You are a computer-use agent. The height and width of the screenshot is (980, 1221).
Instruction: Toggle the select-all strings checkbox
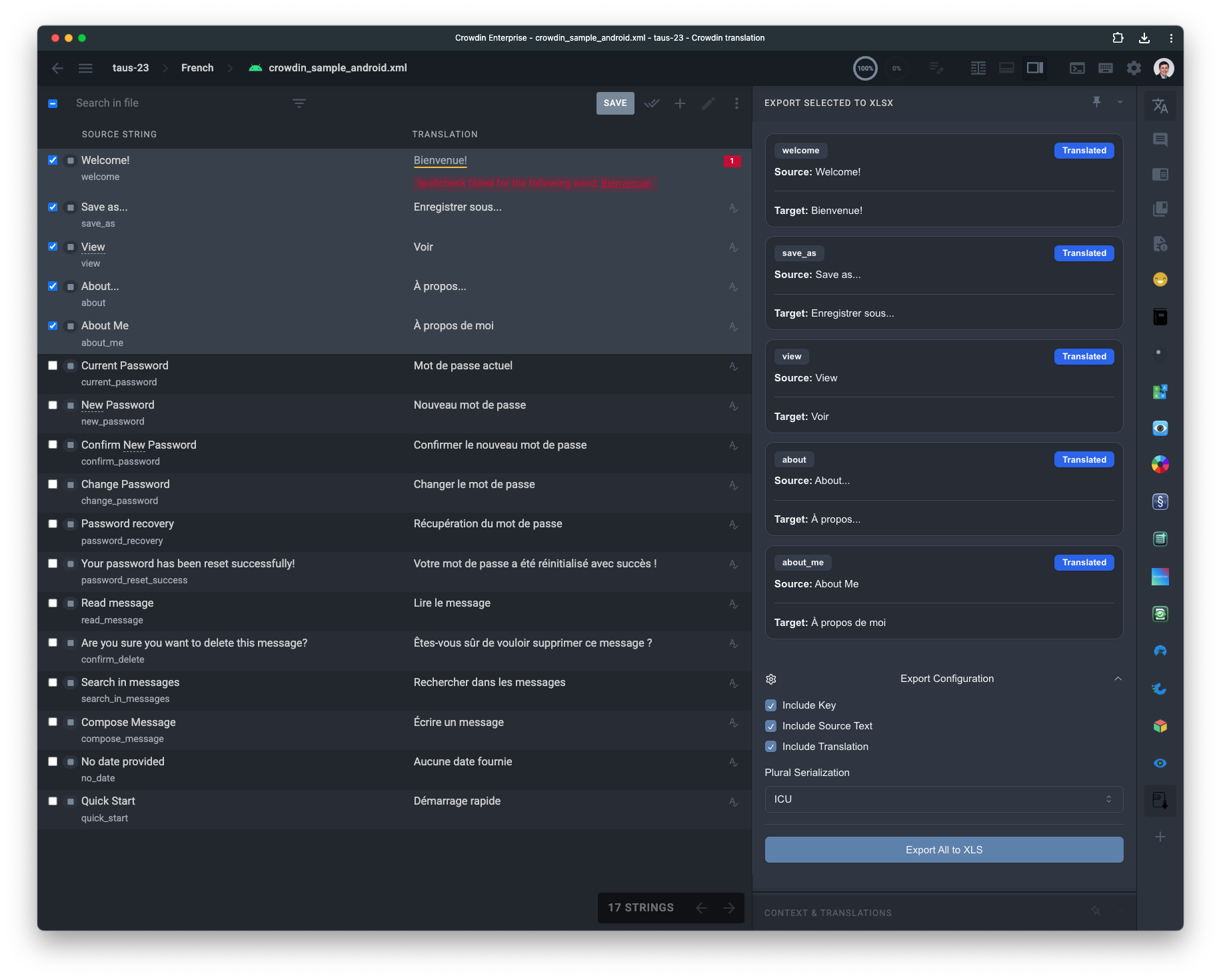pos(53,103)
